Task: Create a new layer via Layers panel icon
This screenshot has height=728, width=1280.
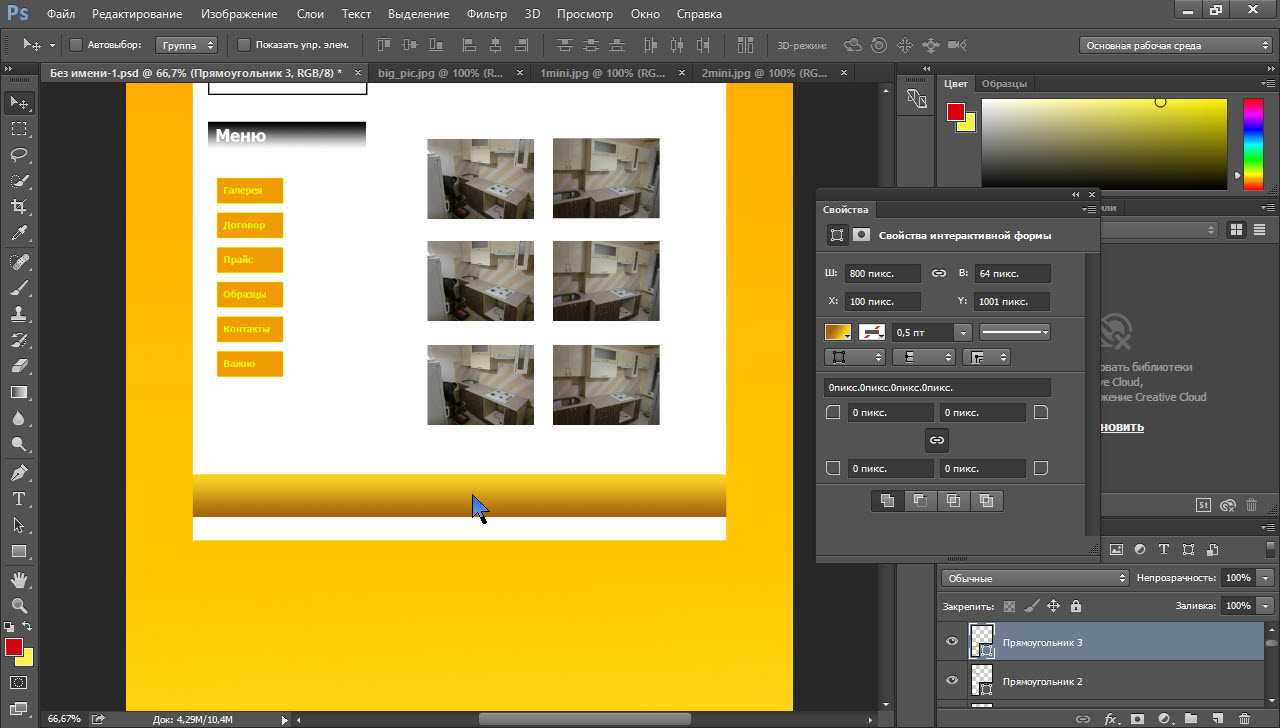Action: point(1217,718)
